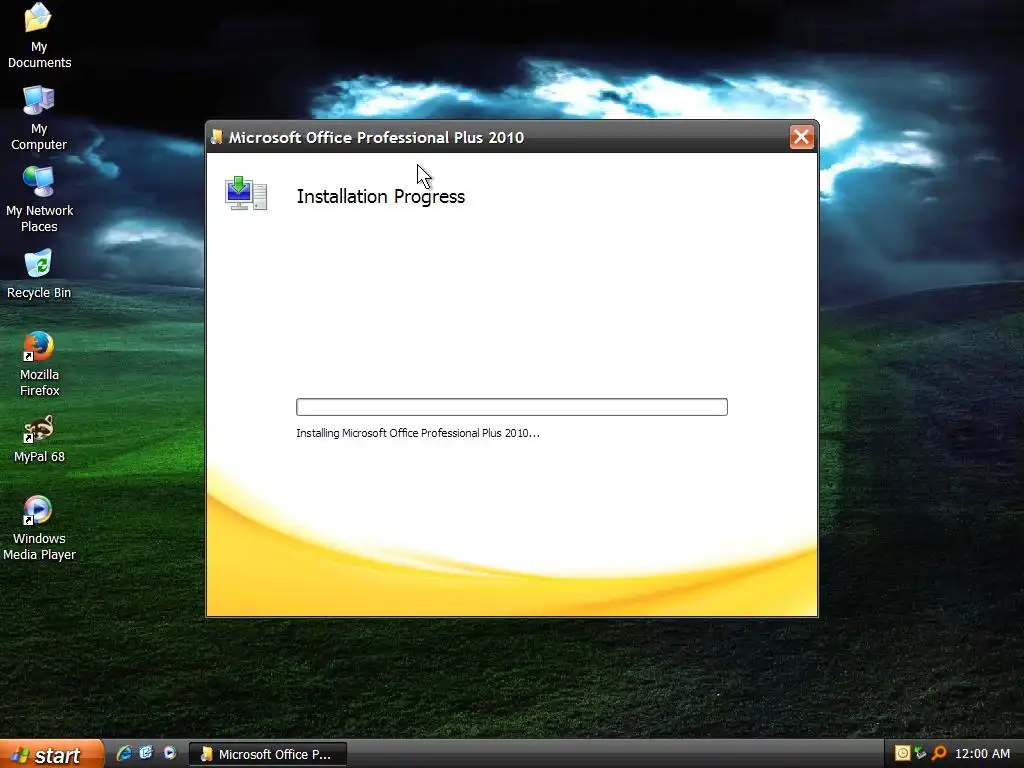Launch Windows Media Player desktop shortcut

click(39, 528)
